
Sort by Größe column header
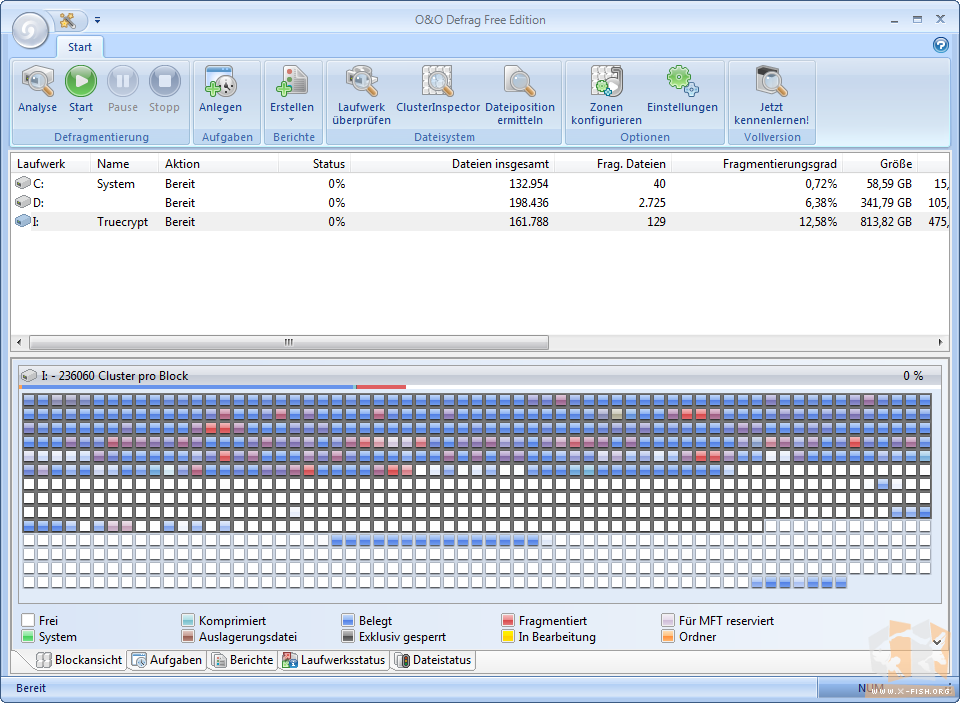tap(880, 164)
